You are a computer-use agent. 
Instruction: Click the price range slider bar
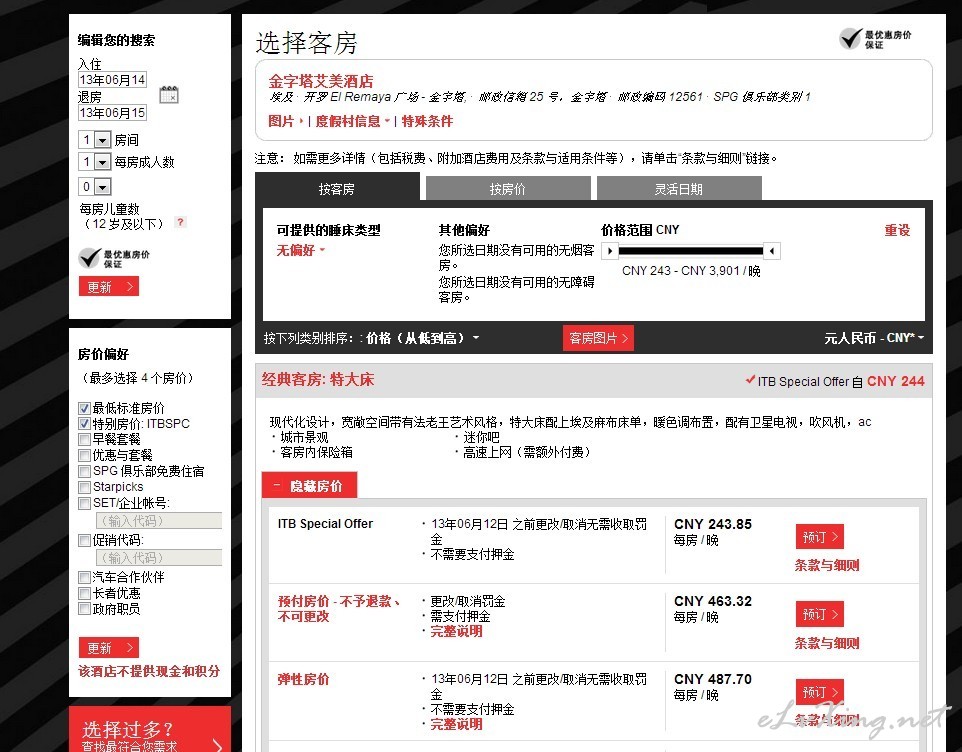(691, 250)
